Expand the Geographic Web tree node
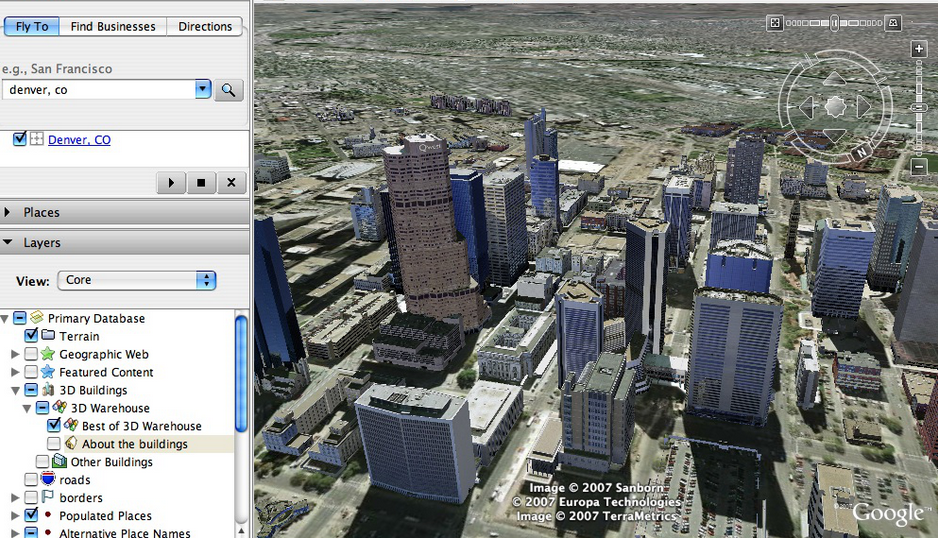This screenshot has height=538, width=938. pyautogui.click(x=15, y=354)
